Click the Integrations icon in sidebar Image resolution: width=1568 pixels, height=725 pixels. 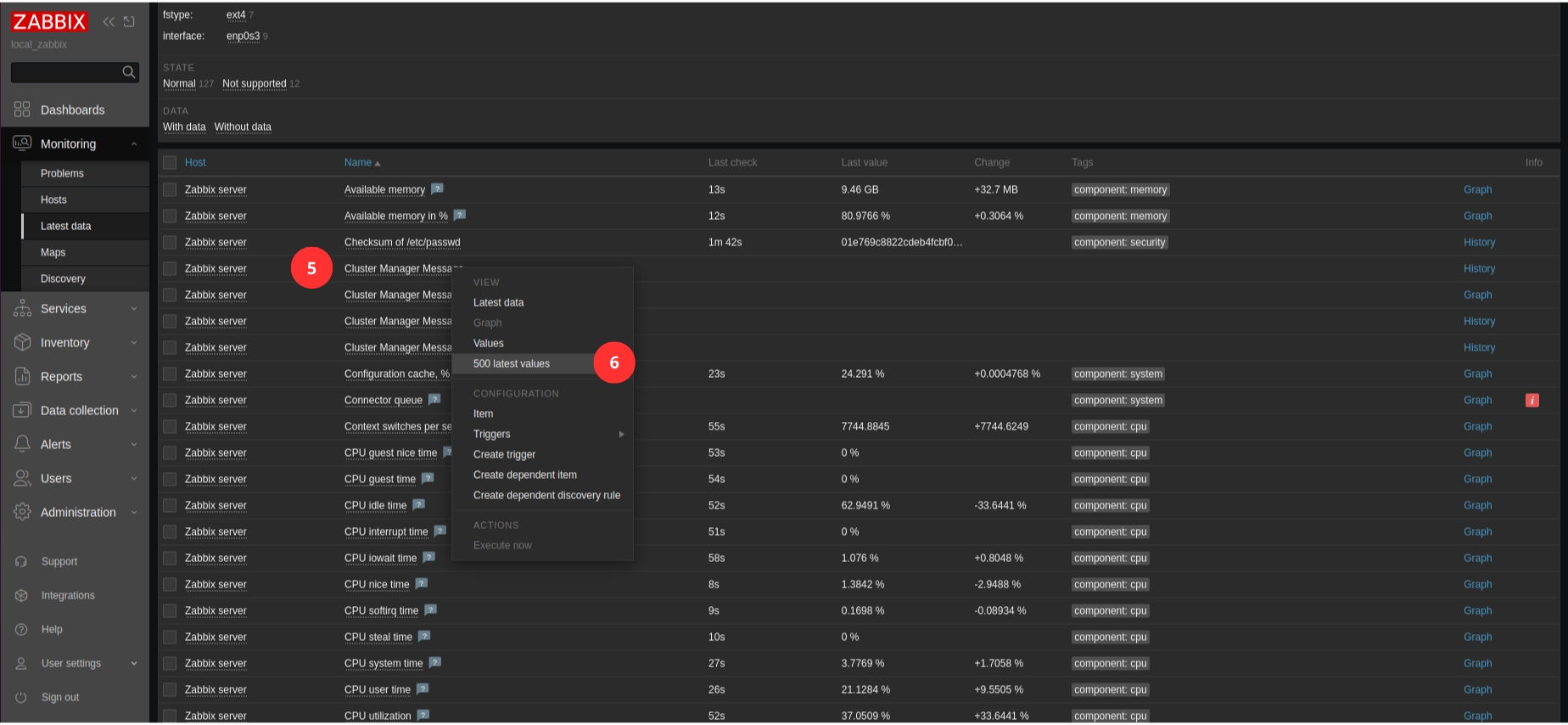21,595
